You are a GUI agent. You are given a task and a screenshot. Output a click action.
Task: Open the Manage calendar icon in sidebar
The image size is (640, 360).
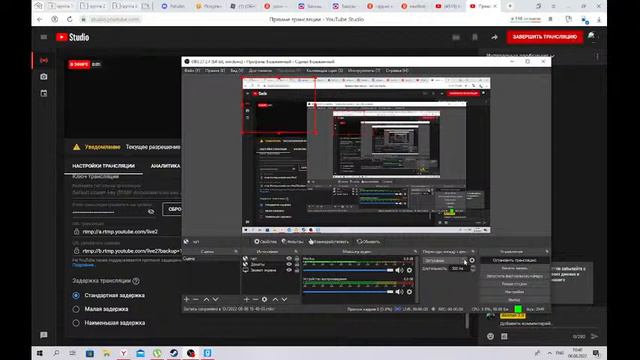44,93
